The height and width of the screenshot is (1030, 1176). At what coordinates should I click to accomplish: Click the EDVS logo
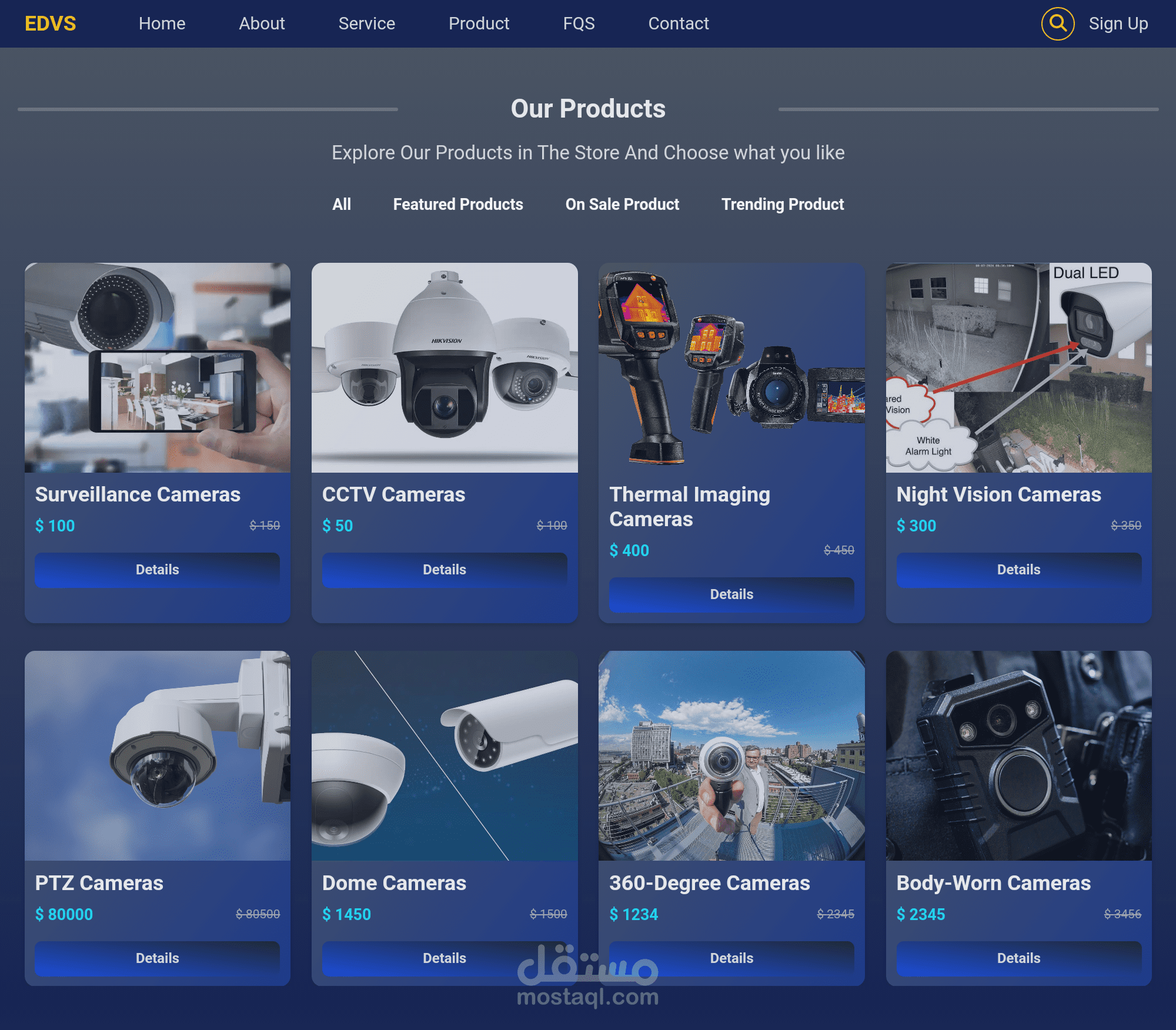(x=50, y=24)
